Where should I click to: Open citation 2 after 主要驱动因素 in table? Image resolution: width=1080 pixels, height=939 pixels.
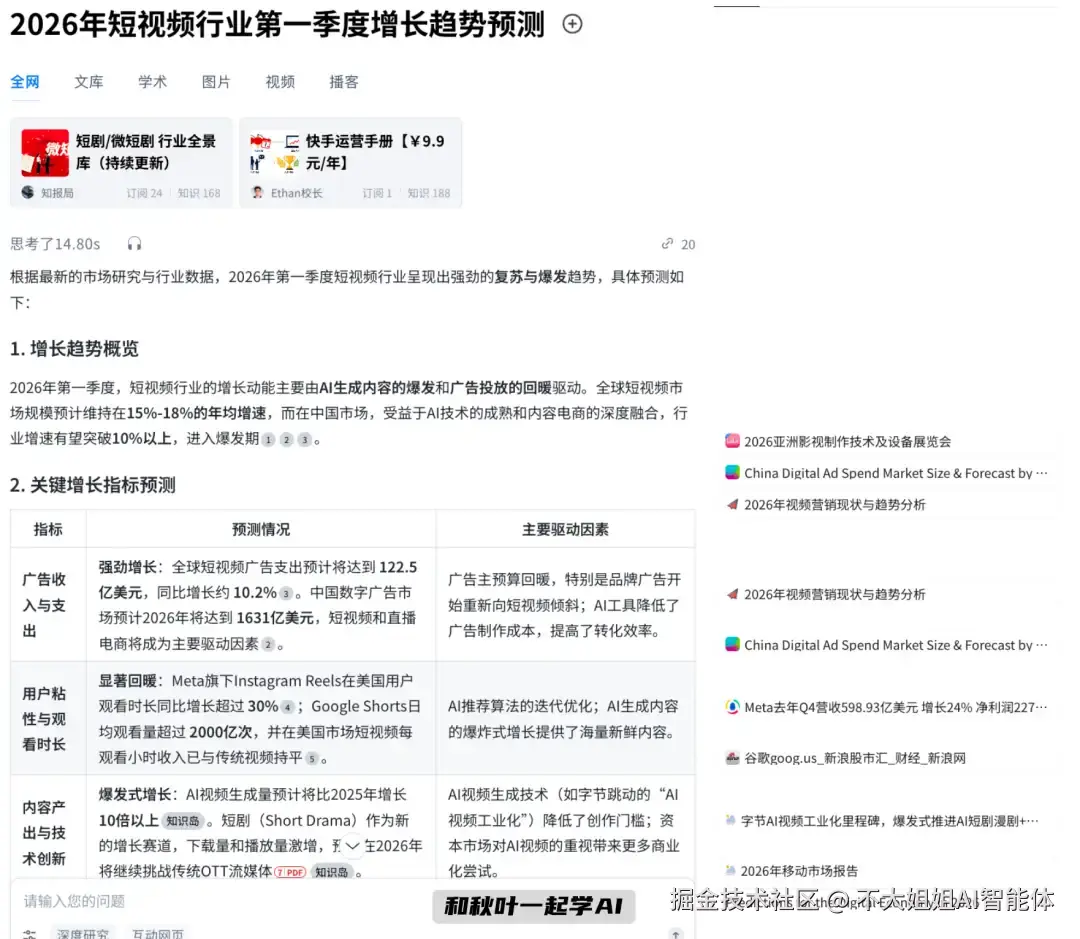268,645
